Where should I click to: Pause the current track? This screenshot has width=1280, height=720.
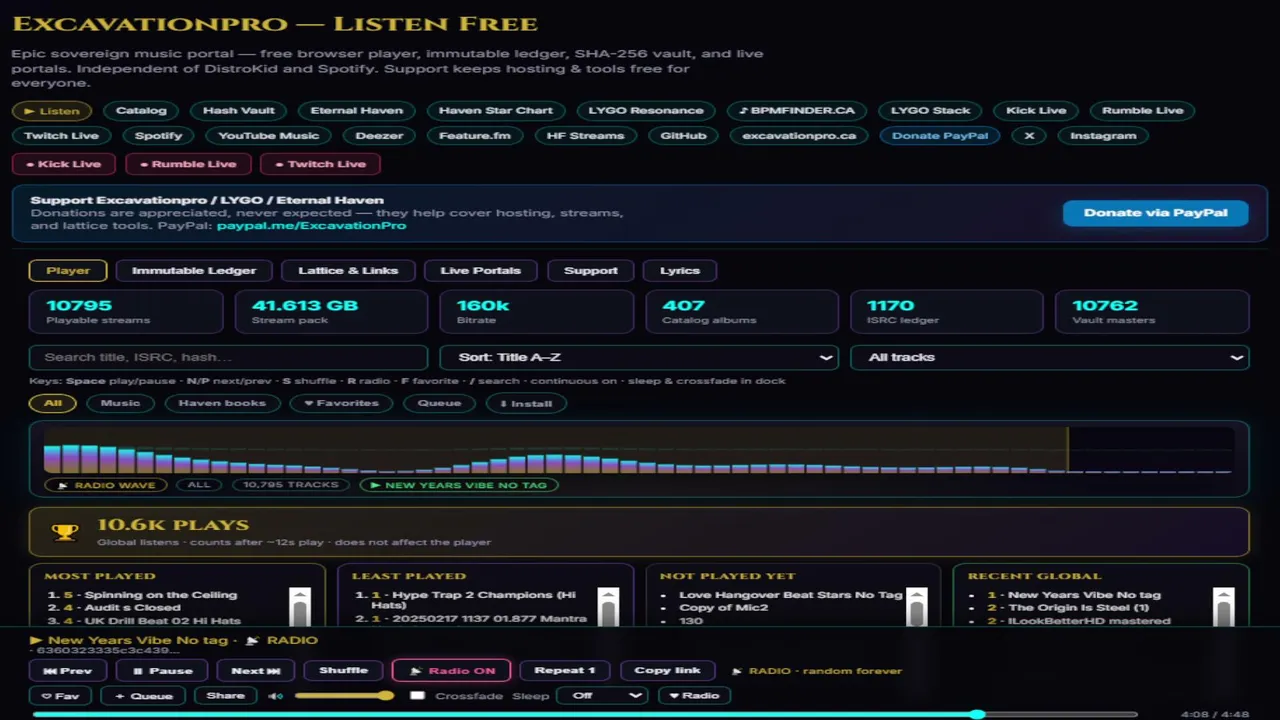click(x=164, y=671)
